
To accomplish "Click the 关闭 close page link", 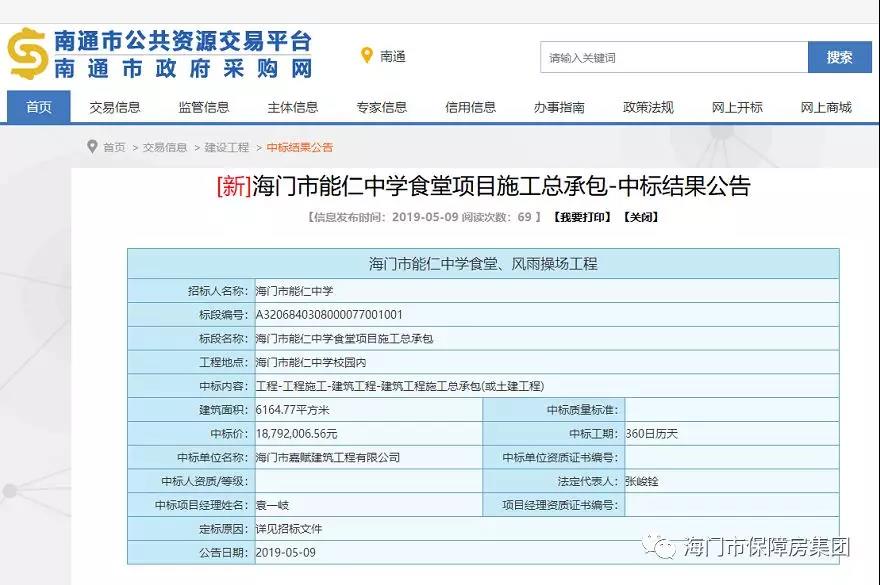I will pos(640,217).
